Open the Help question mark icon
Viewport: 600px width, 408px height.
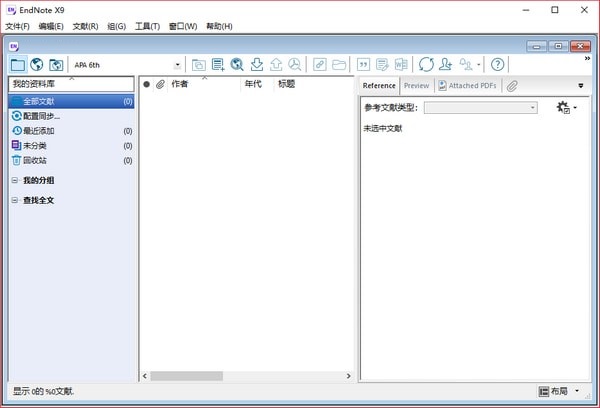[497, 64]
